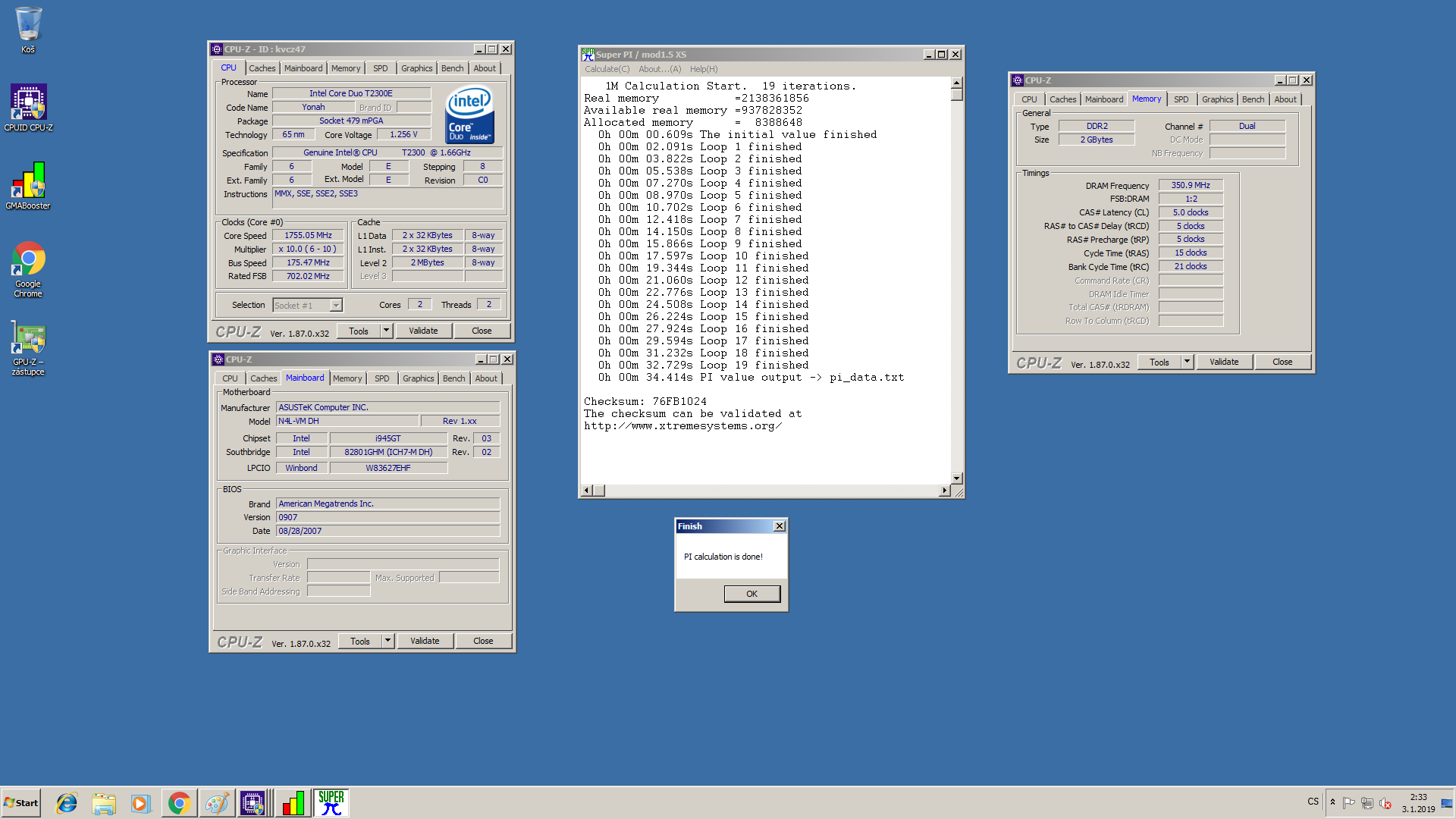Screen dimensions: 1456x819
Task: Click Close button in Memory CPU-Z window
Action: point(1282,362)
